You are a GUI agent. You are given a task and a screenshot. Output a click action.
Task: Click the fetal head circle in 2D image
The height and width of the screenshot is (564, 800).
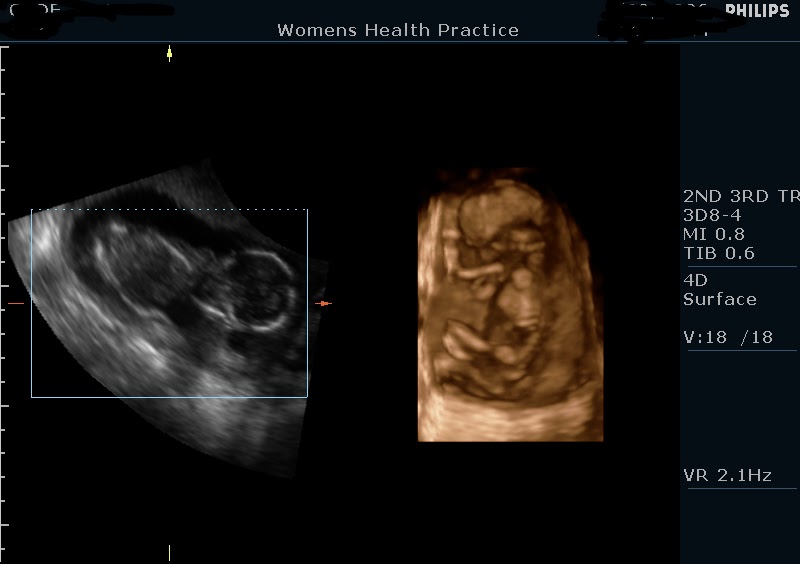(260, 291)
